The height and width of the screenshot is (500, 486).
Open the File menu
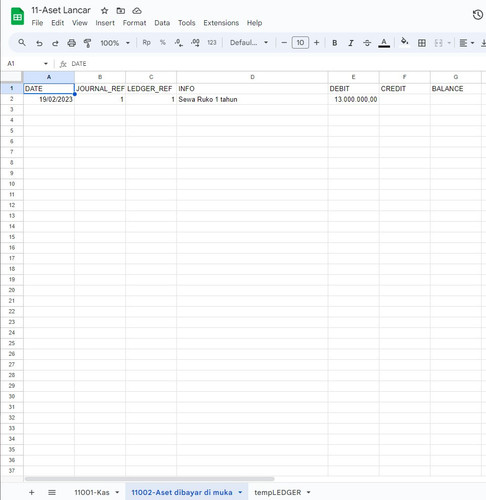click(x=37, y=23)
